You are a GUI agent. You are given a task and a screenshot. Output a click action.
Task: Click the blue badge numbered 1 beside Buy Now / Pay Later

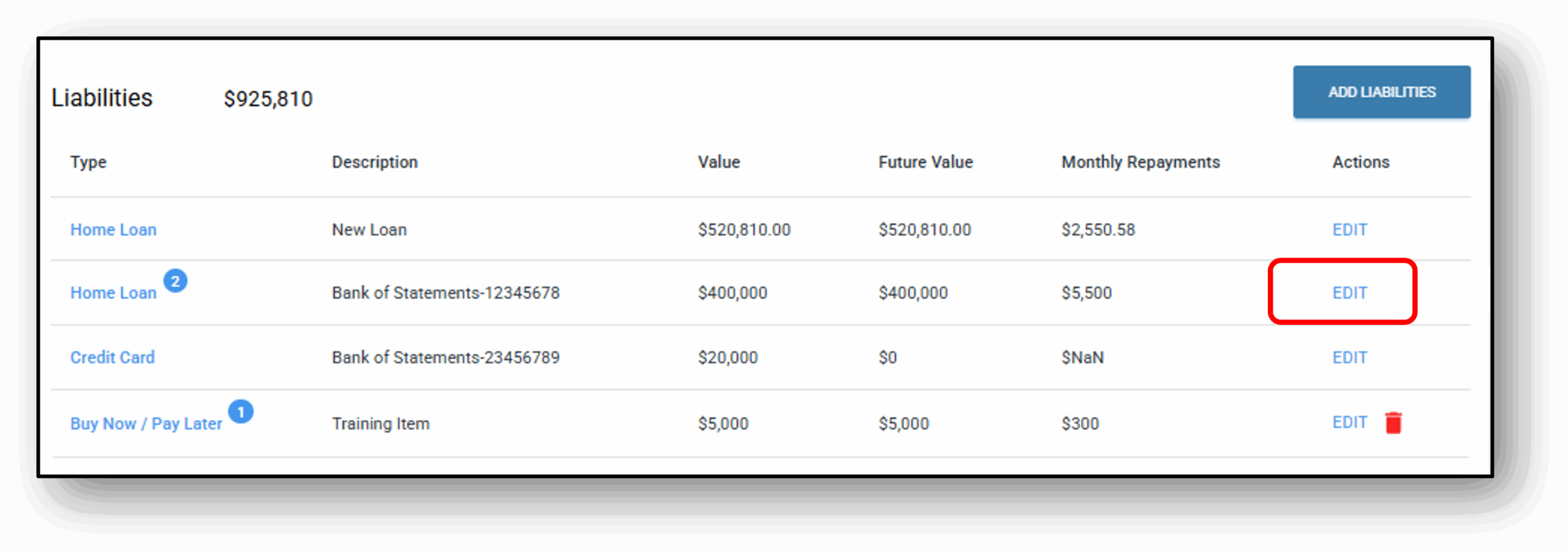(241, 412)
